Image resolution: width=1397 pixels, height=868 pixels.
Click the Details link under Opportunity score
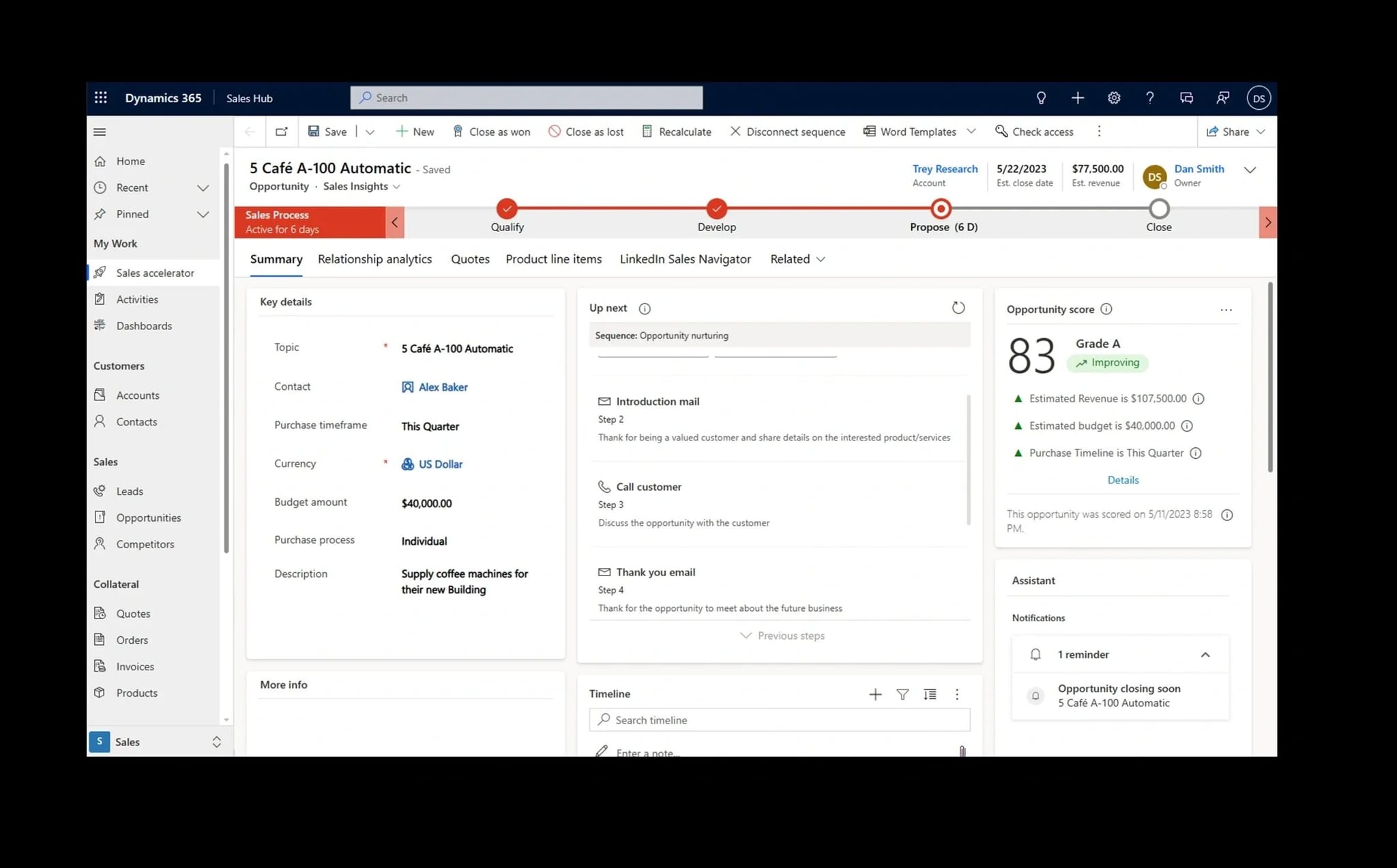point(1123,479)
